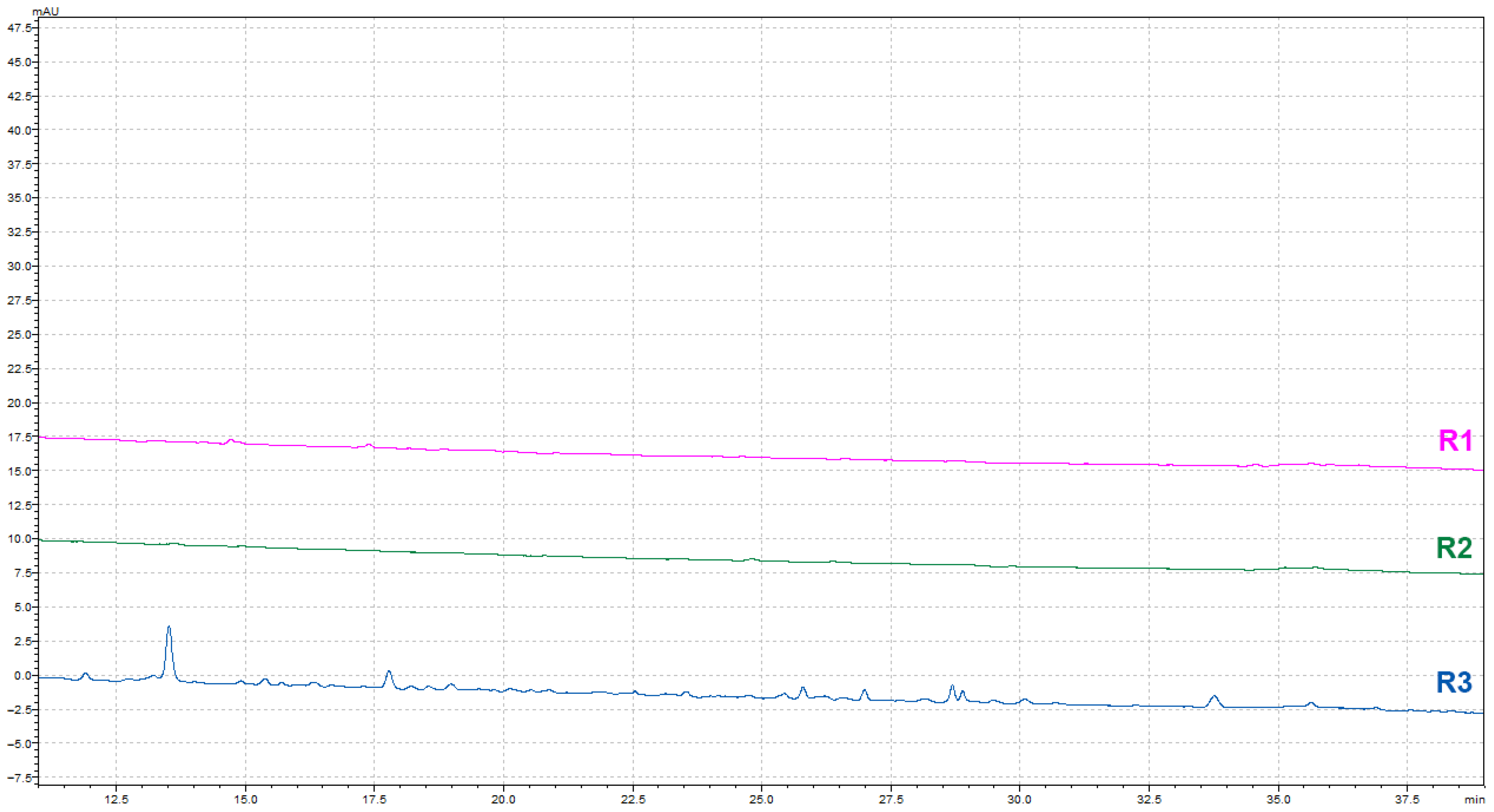Viewport: 1494px width, 812px height.
Task: Click the 25.0 tick on the time axis
Action: [762, 799]
